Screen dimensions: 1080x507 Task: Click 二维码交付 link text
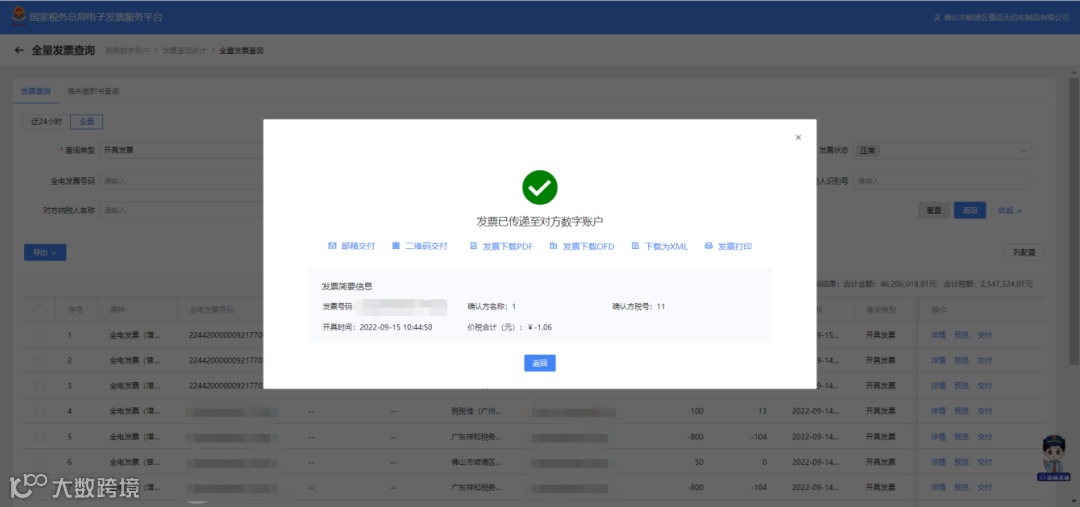[x=426, y=246]
